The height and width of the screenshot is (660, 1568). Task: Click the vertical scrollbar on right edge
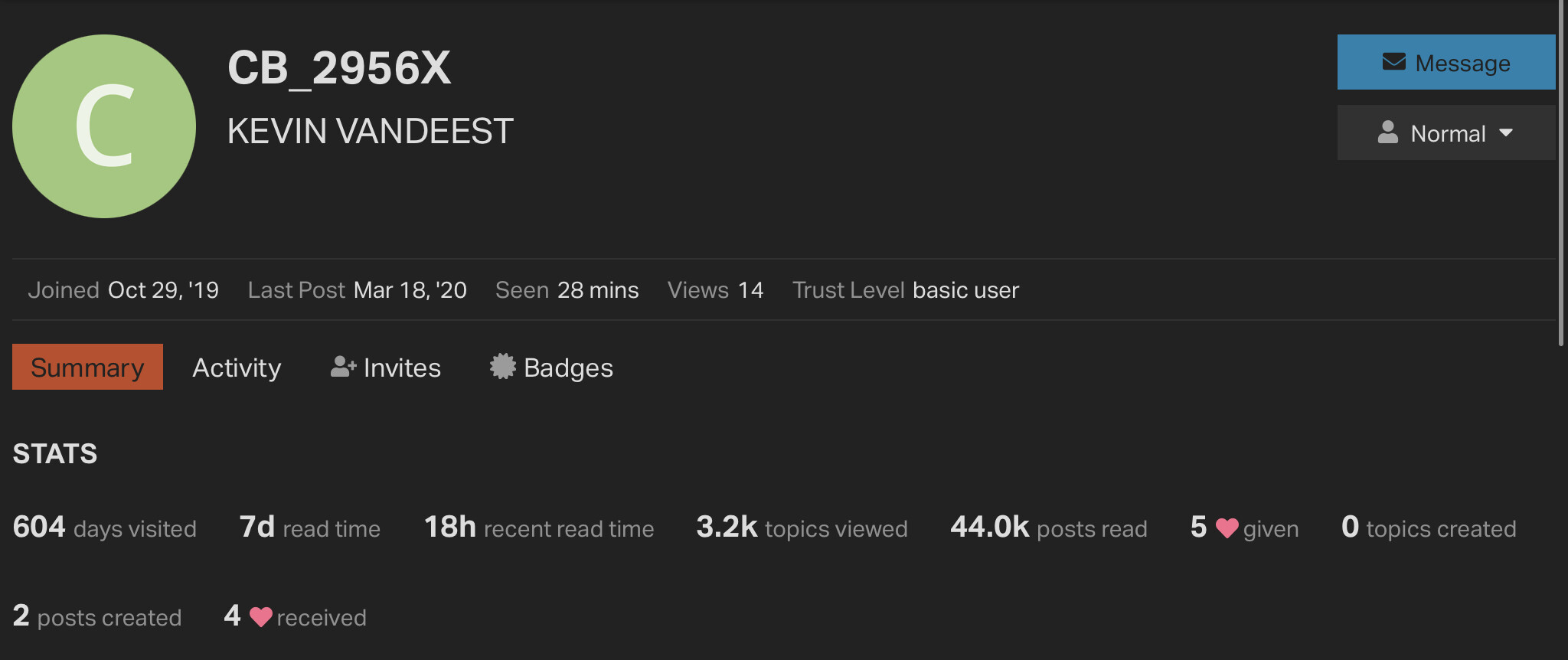(1561, 173)
